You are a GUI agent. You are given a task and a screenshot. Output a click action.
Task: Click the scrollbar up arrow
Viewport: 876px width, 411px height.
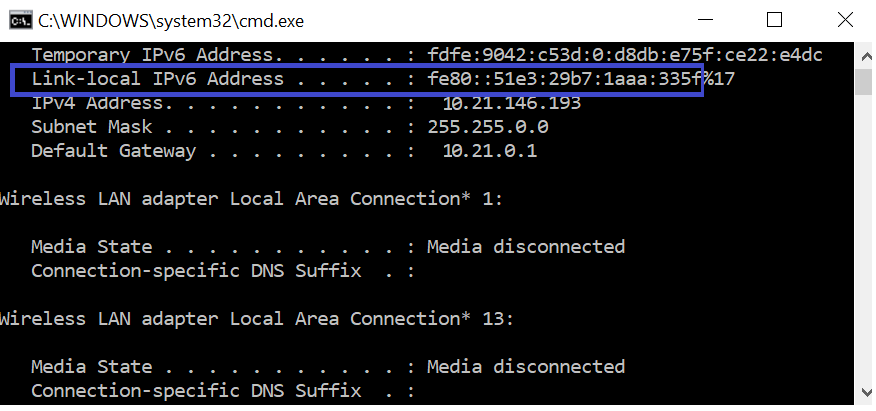pos(865,56)
